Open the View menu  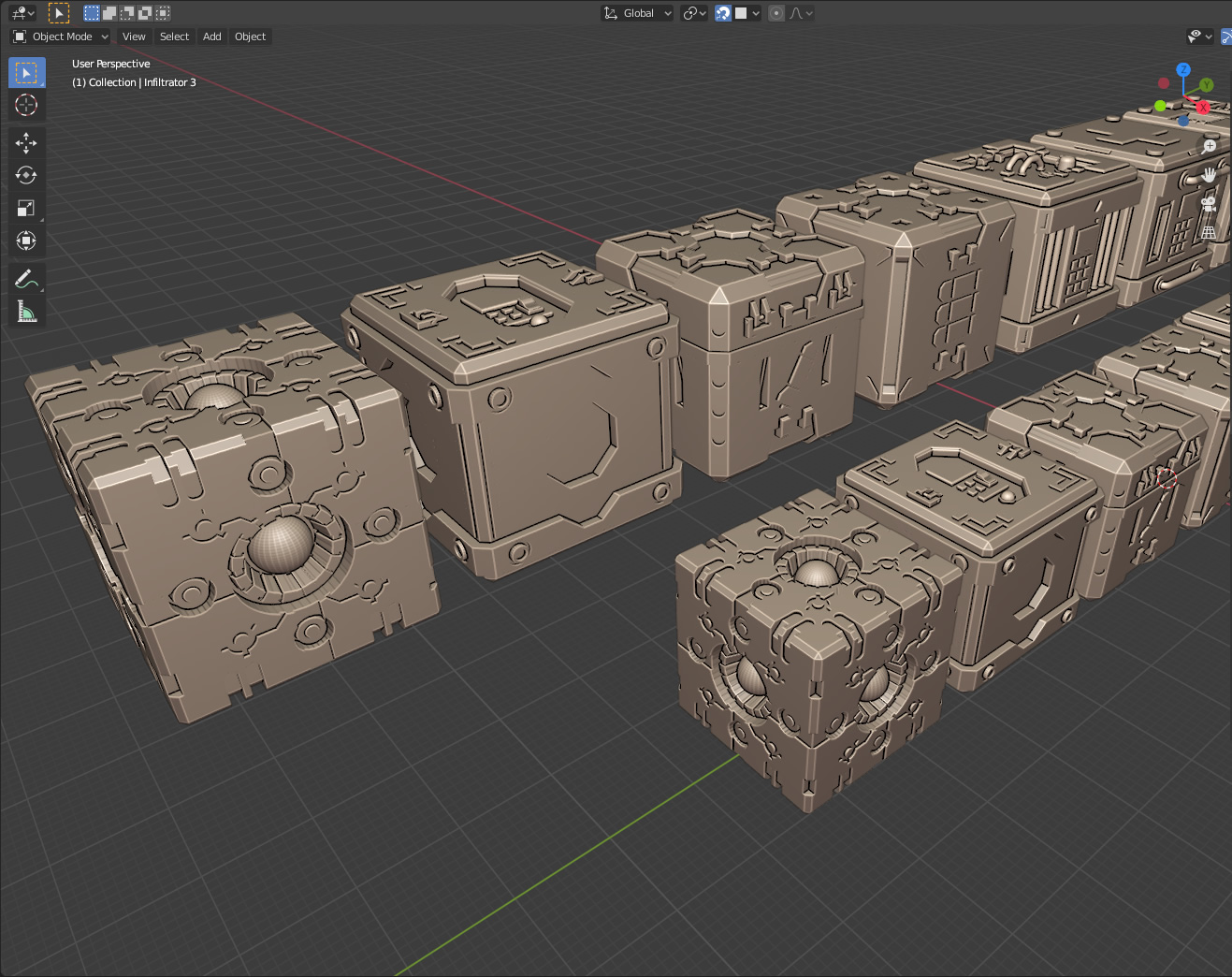click(134, 36)
